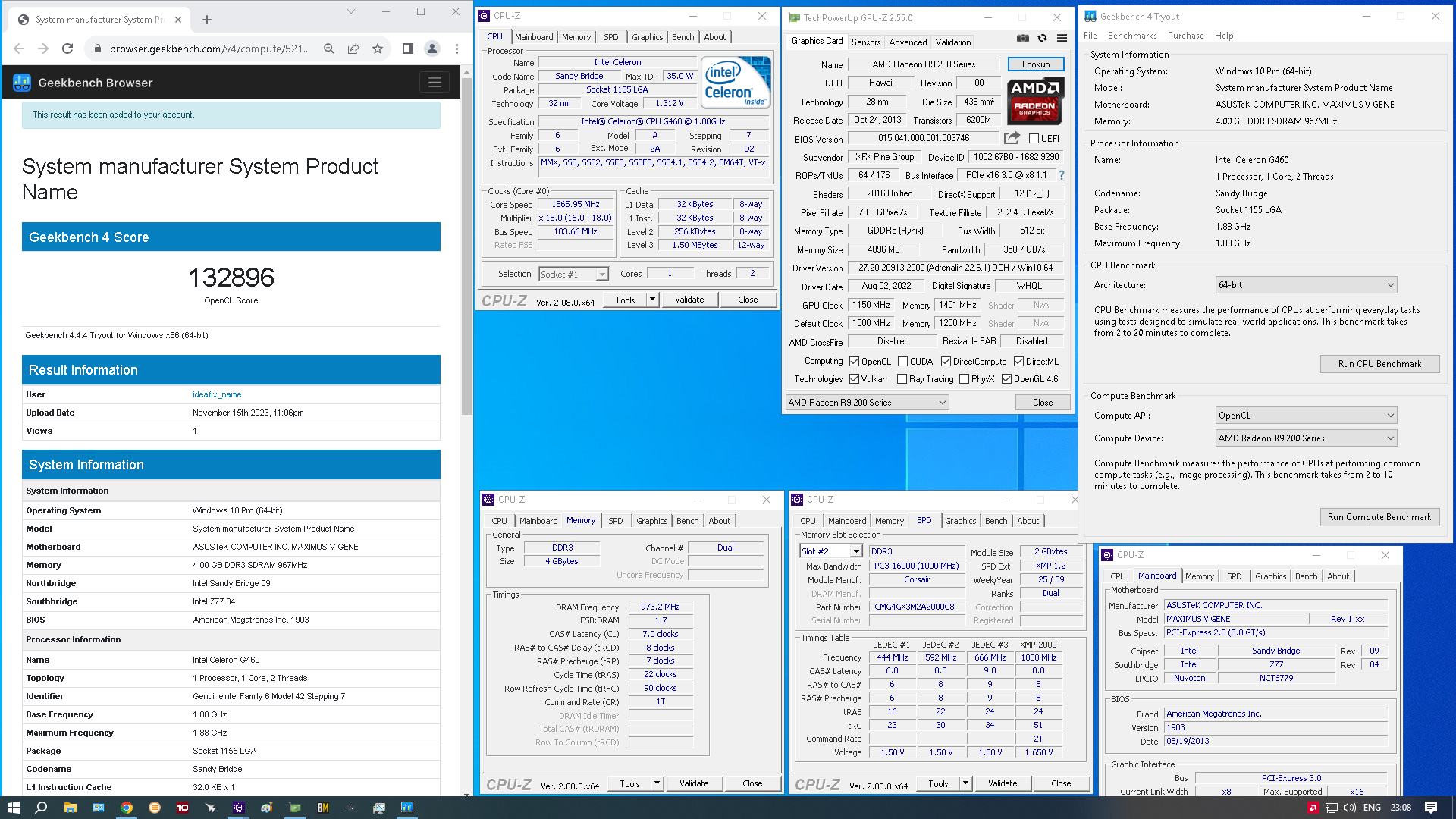
Task: Click the AMD Radeon Graphics logo
Action: 1035,100
